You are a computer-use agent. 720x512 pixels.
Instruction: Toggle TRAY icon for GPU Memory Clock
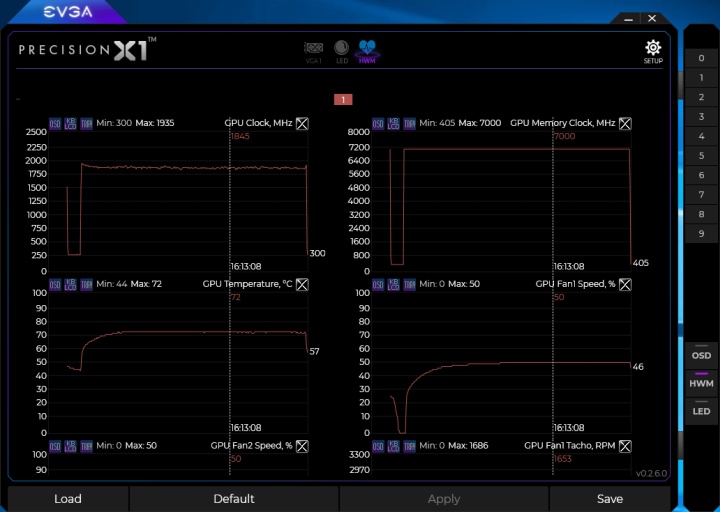click(409, 124)
